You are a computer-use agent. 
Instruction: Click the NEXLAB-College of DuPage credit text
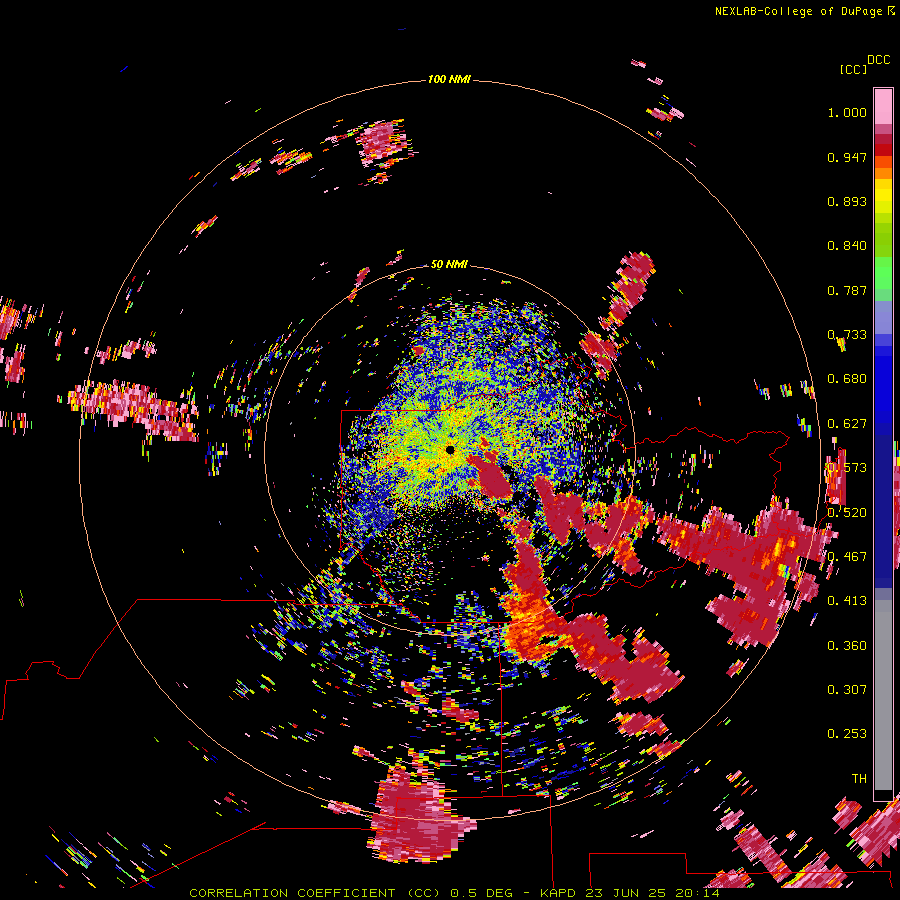(x=798, y=11)
